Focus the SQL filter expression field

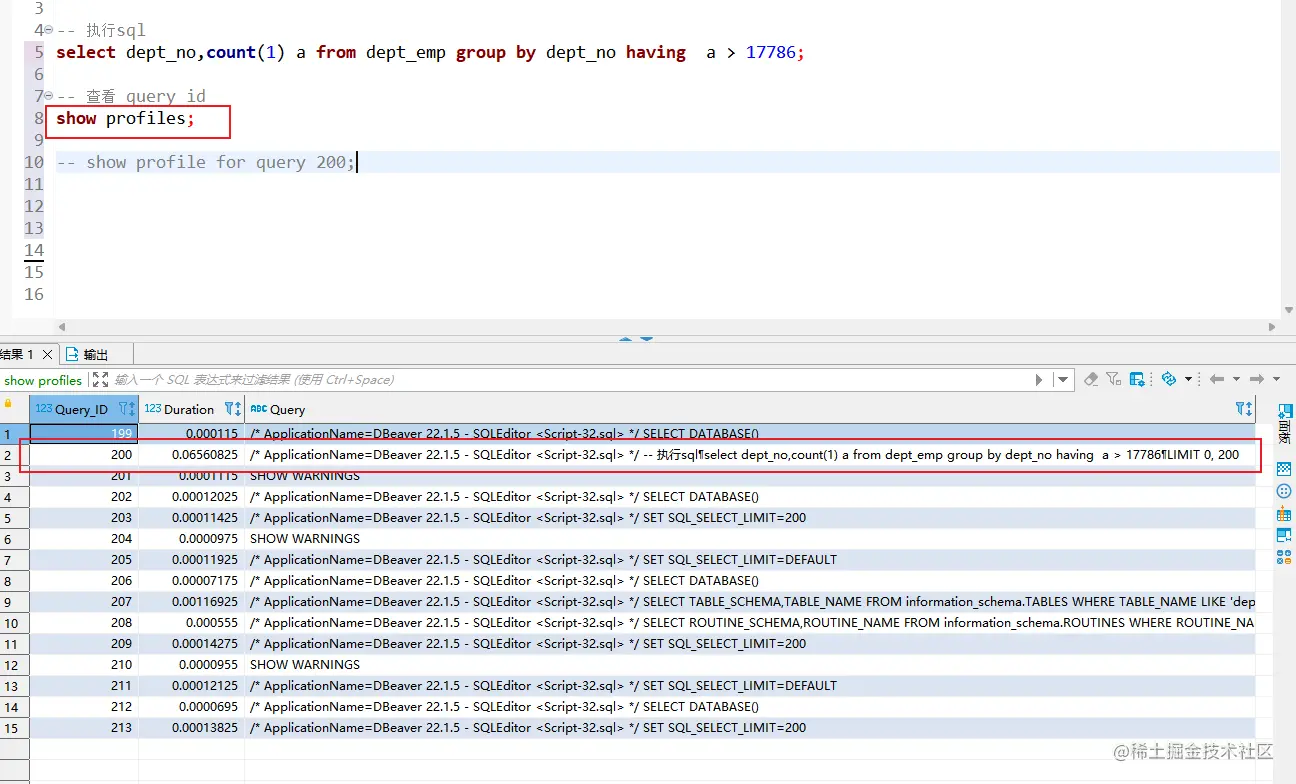point(570,379)
